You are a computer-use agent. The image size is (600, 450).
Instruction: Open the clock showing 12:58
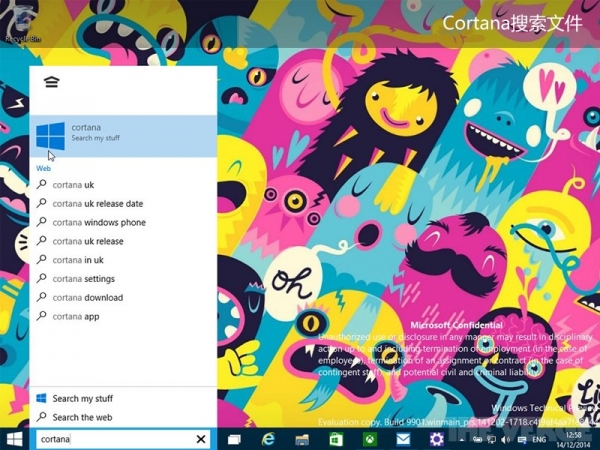point(573,440)
